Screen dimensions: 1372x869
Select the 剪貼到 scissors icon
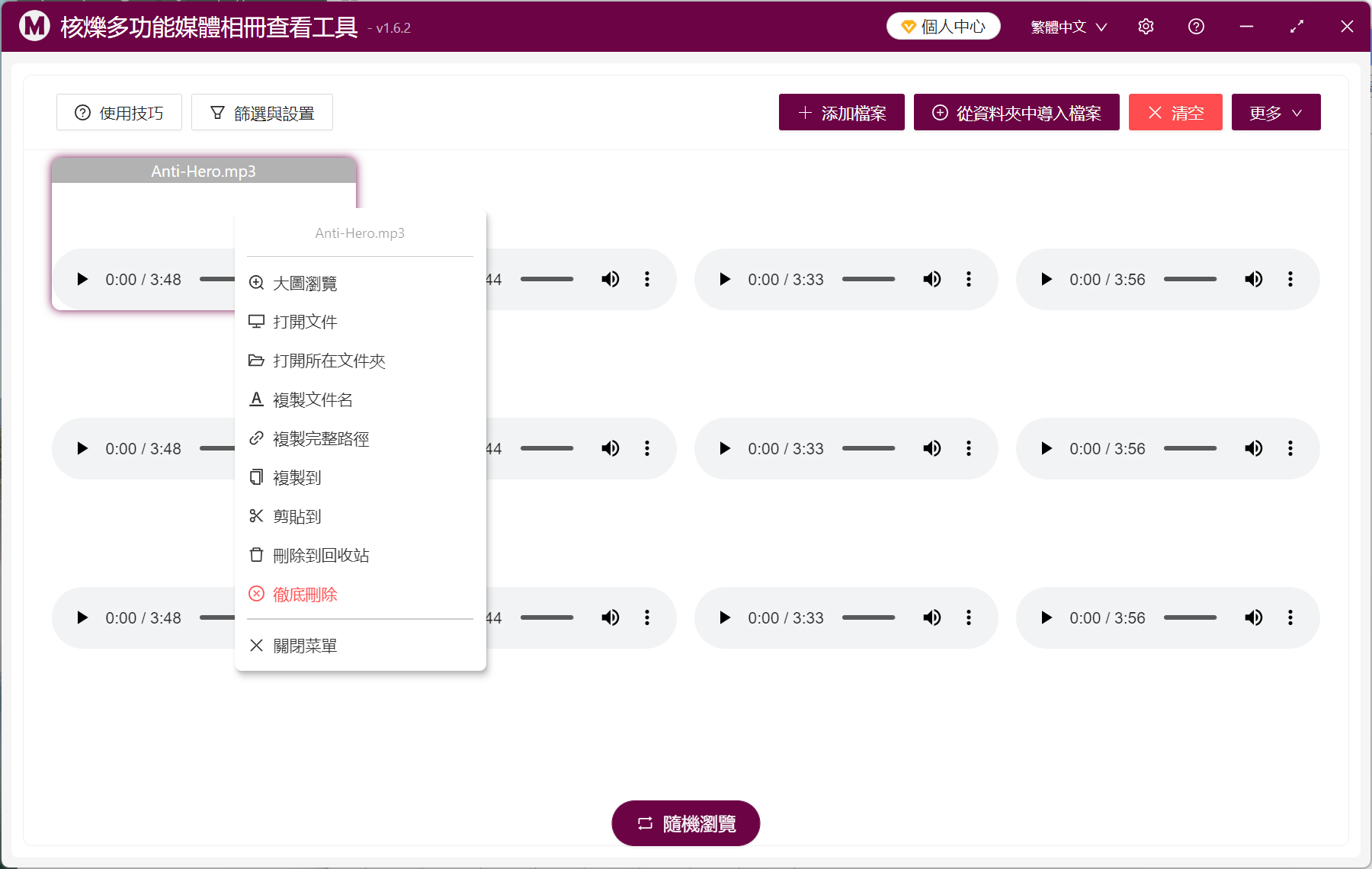pyautogui.click(x=257, y=515)
